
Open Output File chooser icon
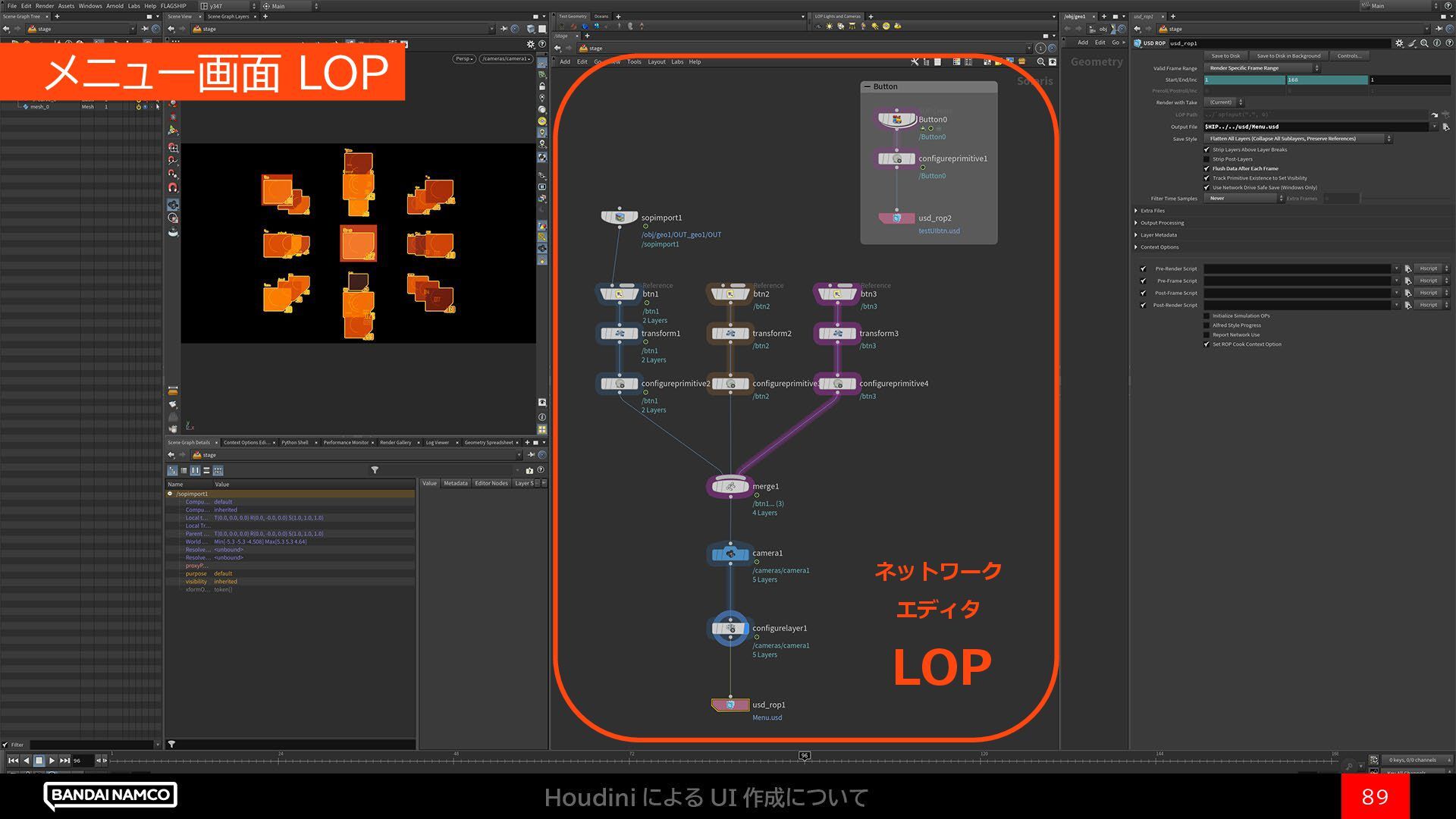click(x=1445, y=127)
